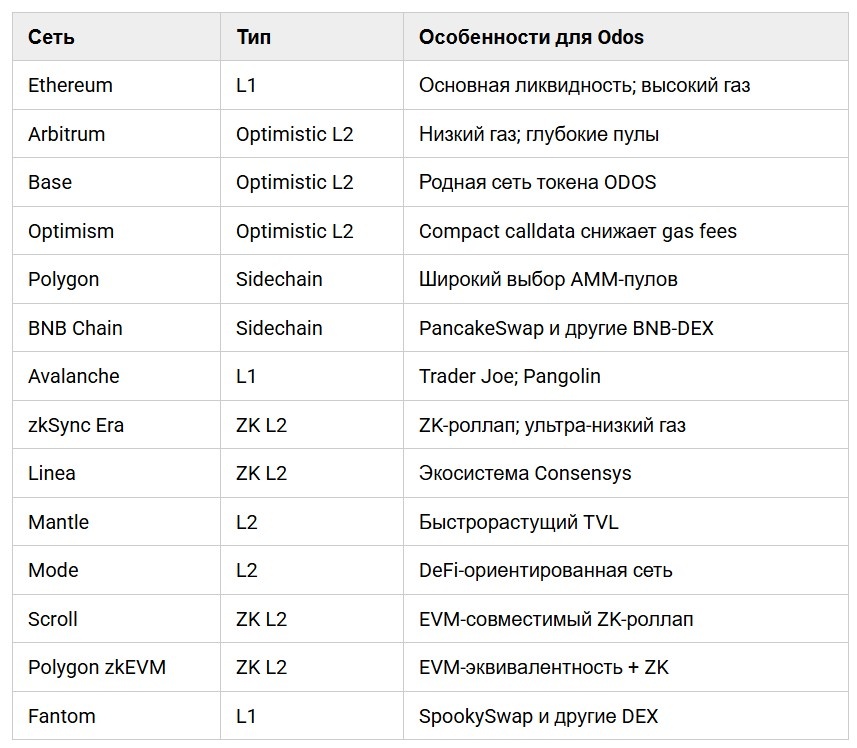Click 'Родная сеть токена ODOS' text
Viewport: 857px width, 748px height.
537,182
